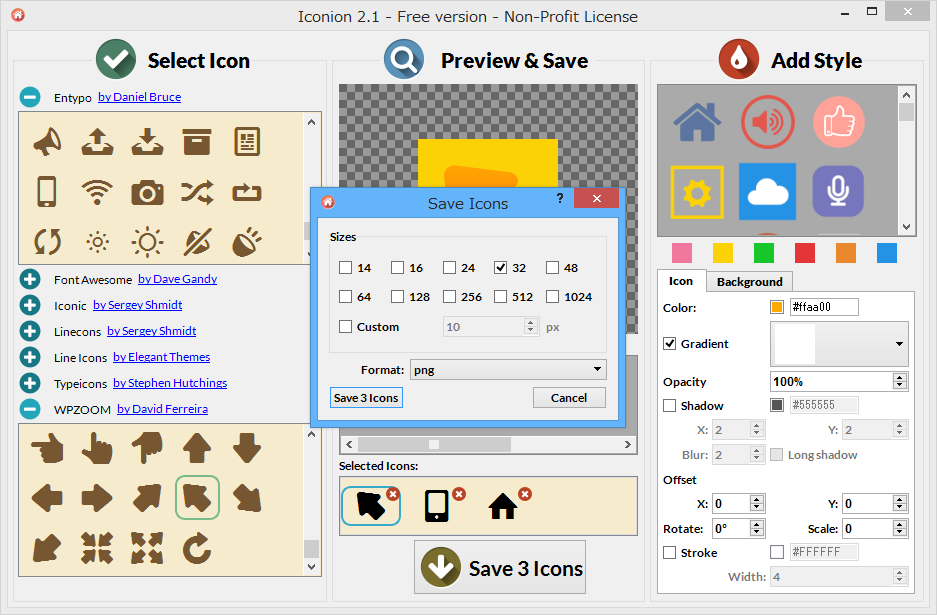Select the newspaper document icon
The width and height of the screenshot is (937, 615).
point(247,142)
